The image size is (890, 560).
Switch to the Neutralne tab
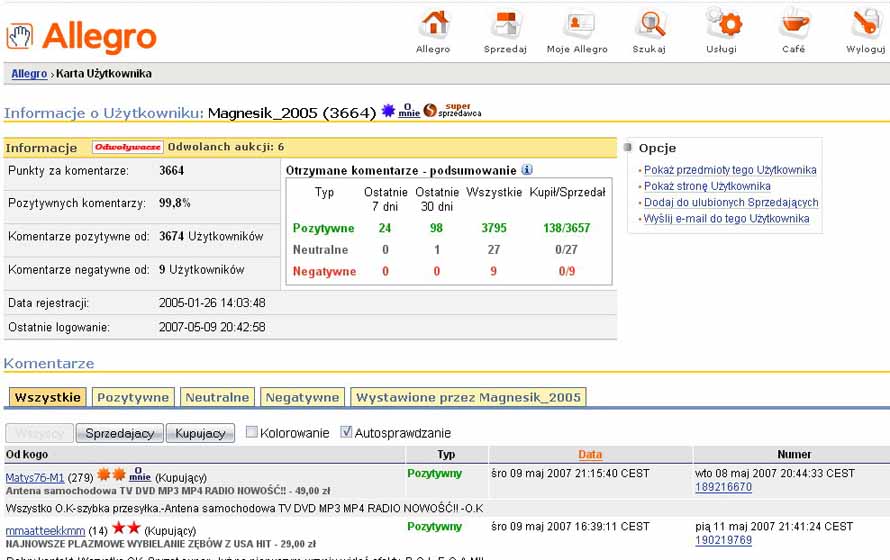coord(217,397)
